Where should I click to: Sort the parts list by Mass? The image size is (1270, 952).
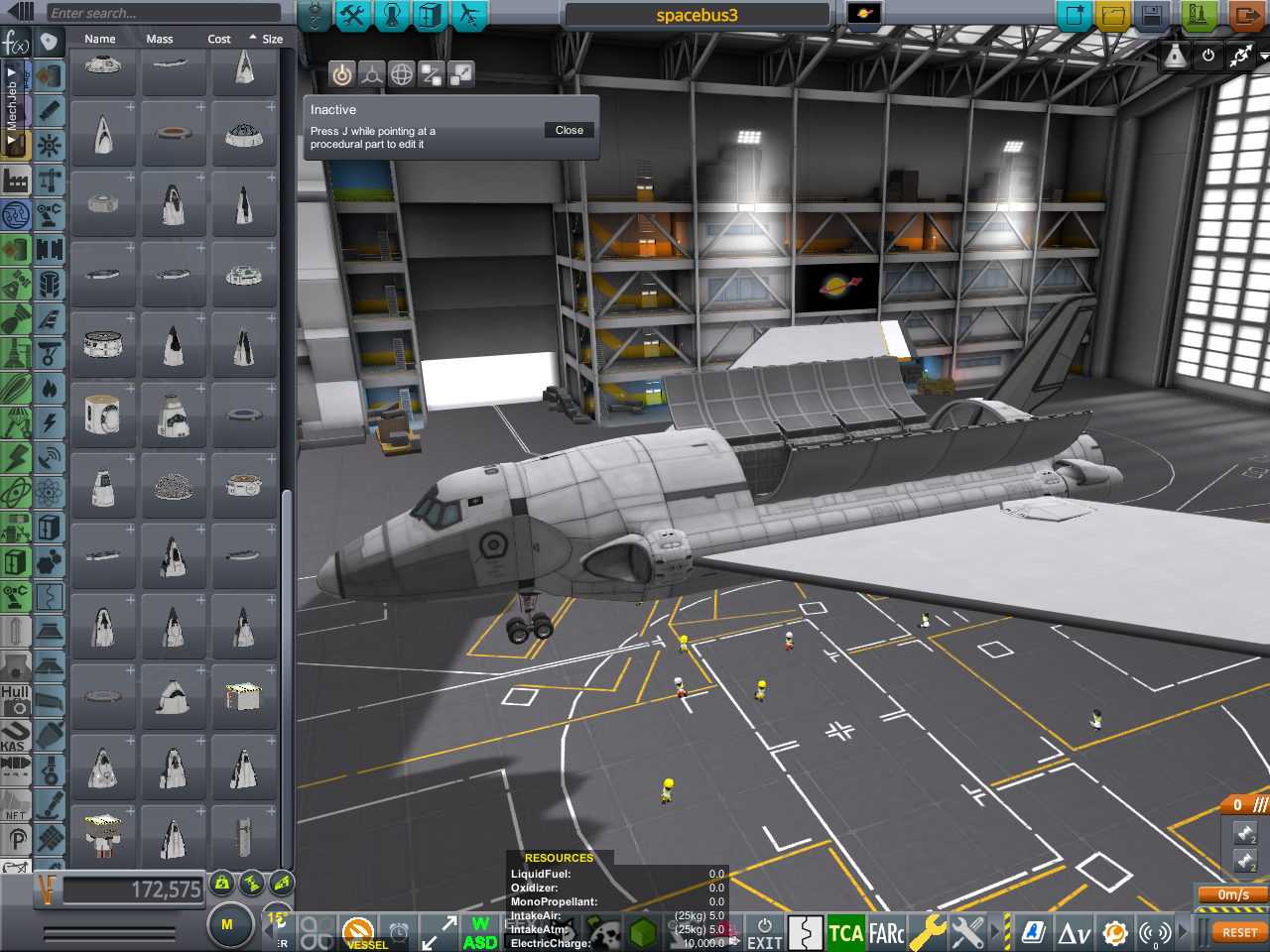(x=160, y=40)
